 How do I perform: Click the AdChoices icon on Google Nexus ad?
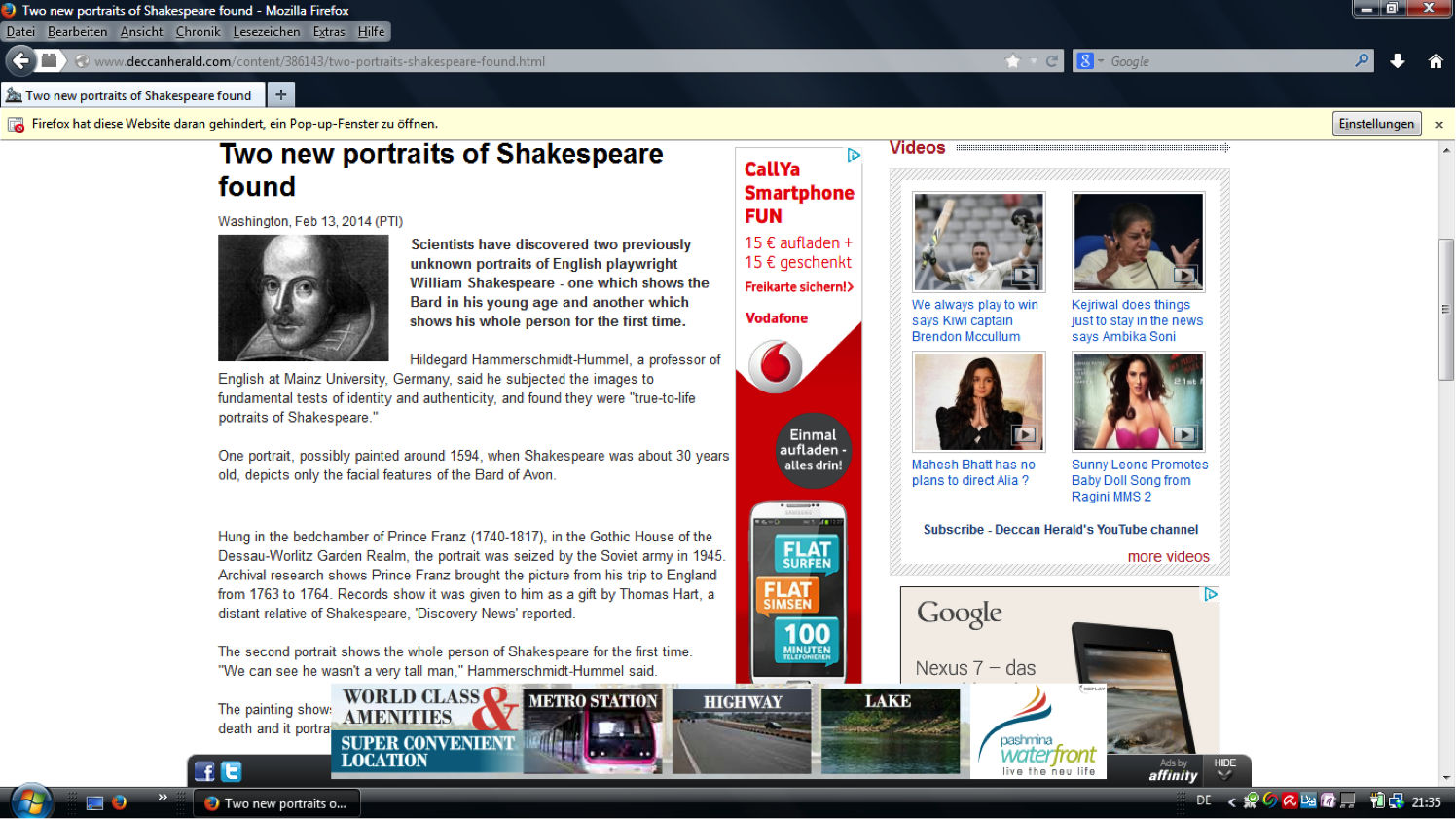pos(1211,594)
